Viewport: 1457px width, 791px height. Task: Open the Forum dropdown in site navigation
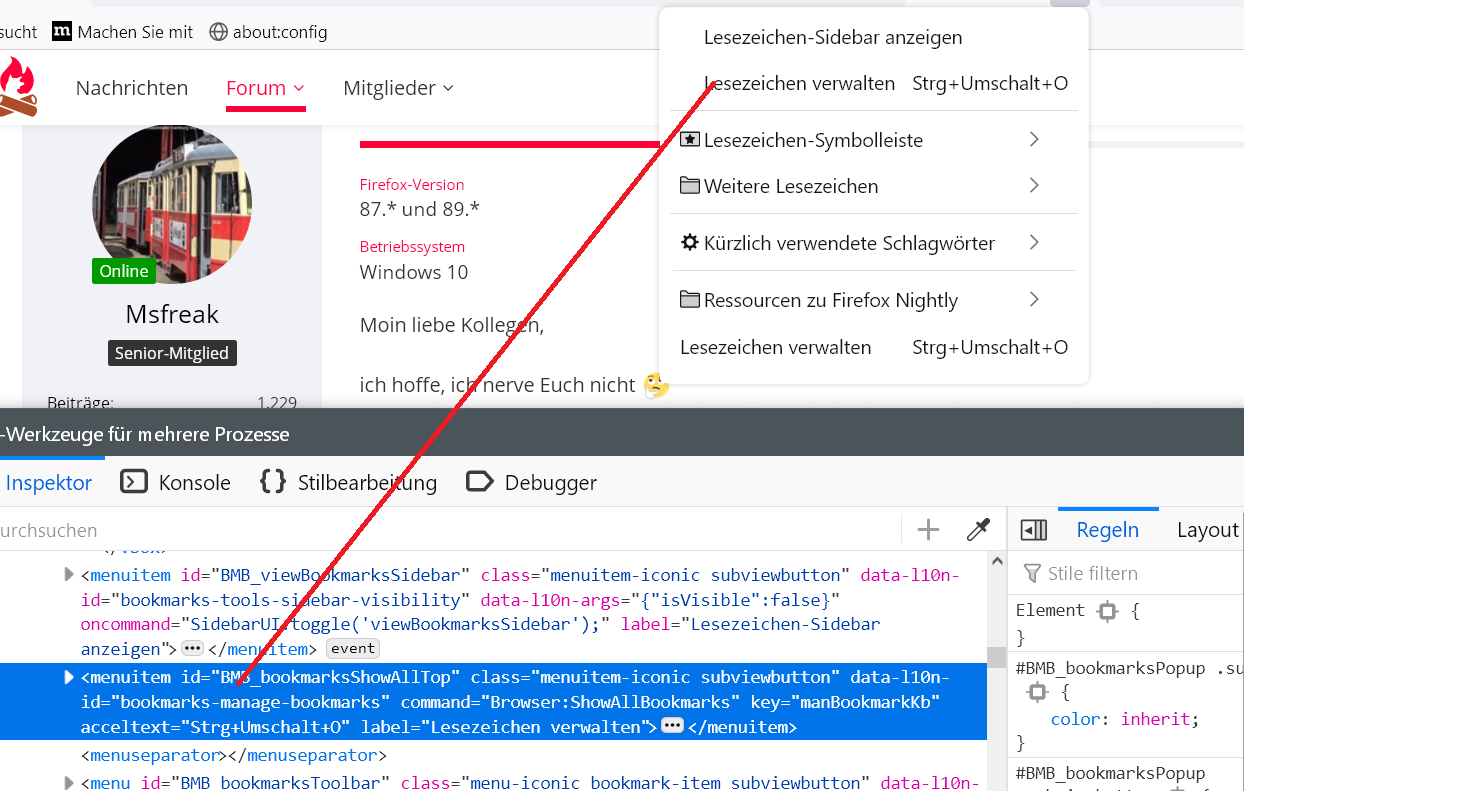(265, 88)
